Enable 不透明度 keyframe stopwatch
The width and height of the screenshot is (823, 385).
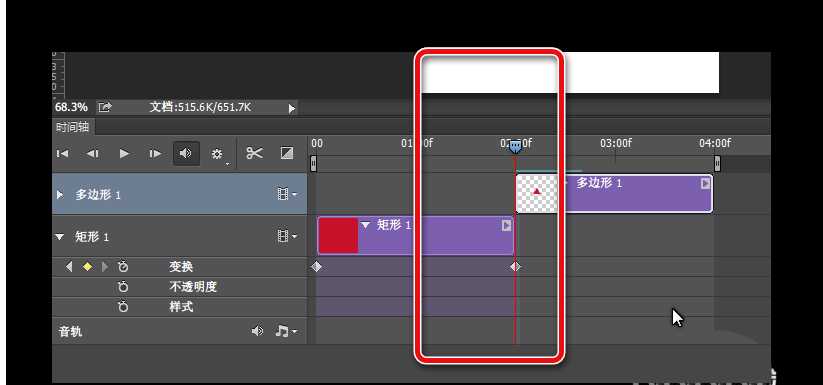tap(123, 287)
